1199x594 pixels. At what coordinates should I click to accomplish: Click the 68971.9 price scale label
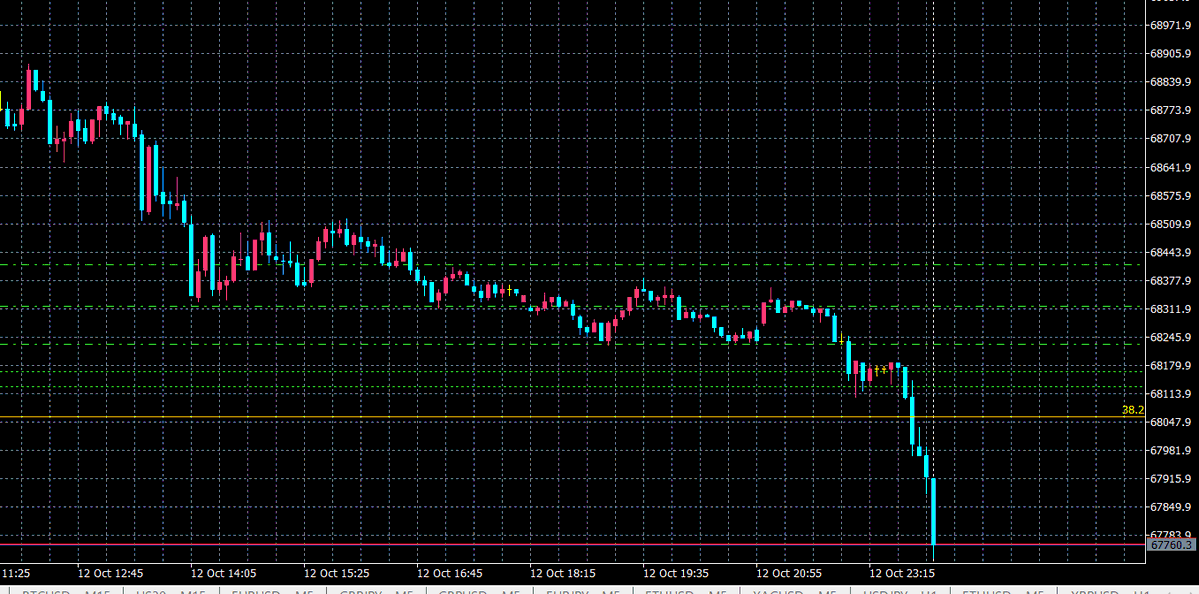1171,25
